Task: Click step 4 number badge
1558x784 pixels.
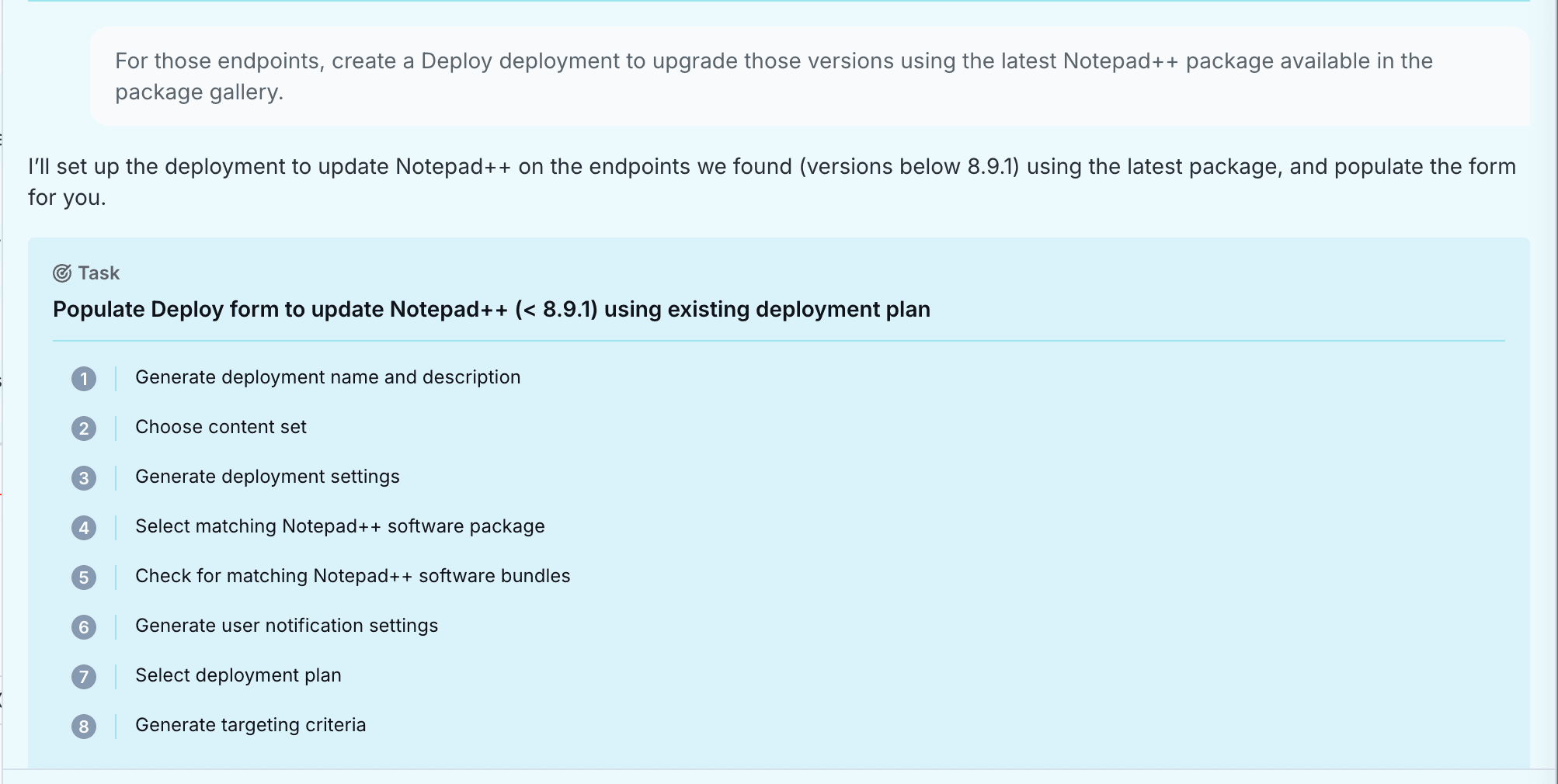Action: pos(84,528)
